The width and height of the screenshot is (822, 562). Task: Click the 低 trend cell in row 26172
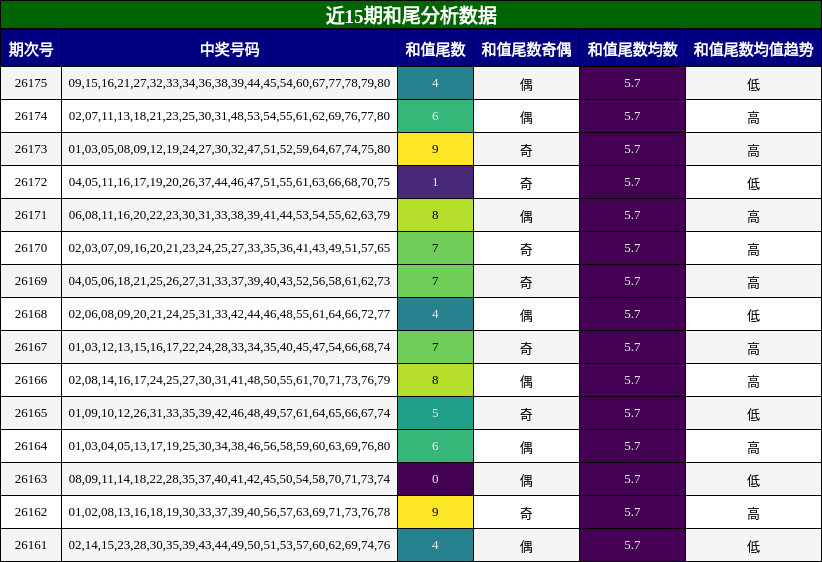[x=753, y=182]
